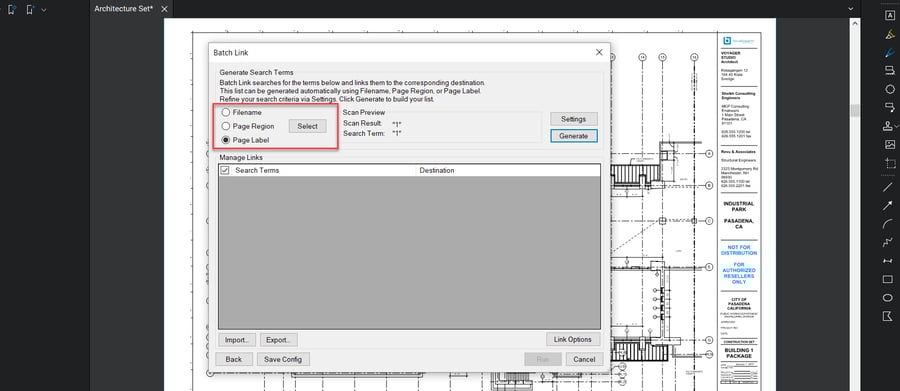Open dropdown arrow next to bookmark icons

[44, 10]
